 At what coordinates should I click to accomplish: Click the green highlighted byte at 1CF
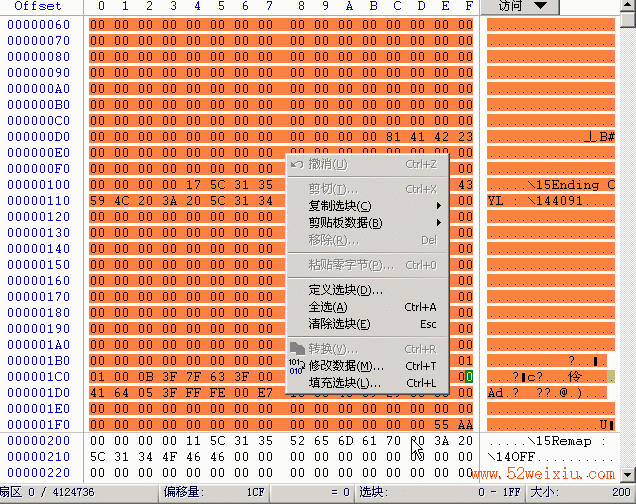(x=469, y=377)
